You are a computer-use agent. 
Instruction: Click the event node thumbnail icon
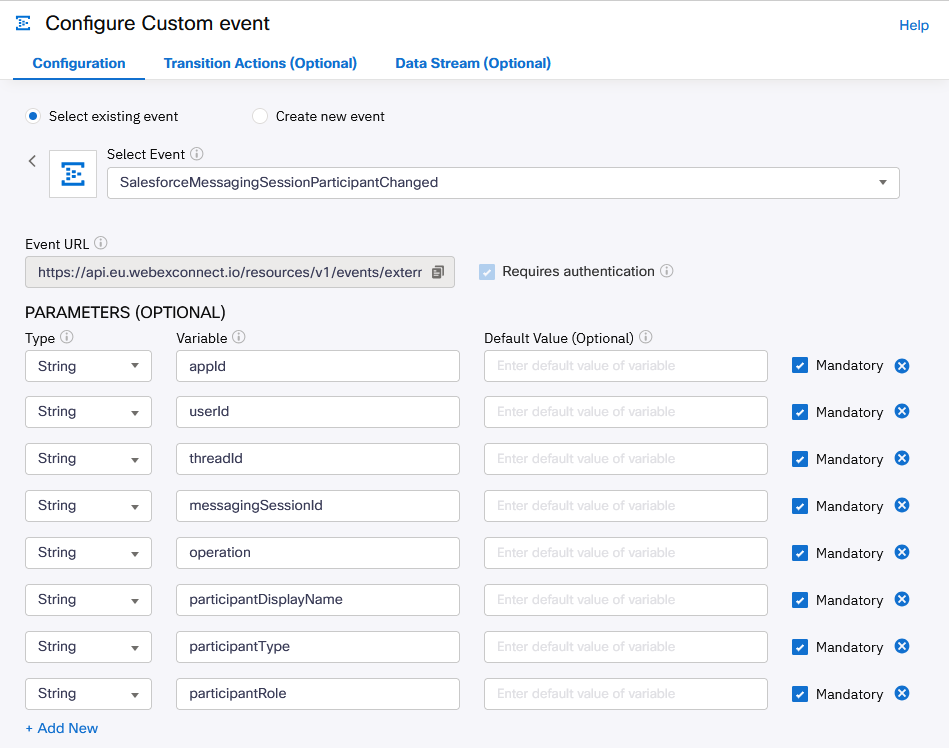[x=70, y=175]
